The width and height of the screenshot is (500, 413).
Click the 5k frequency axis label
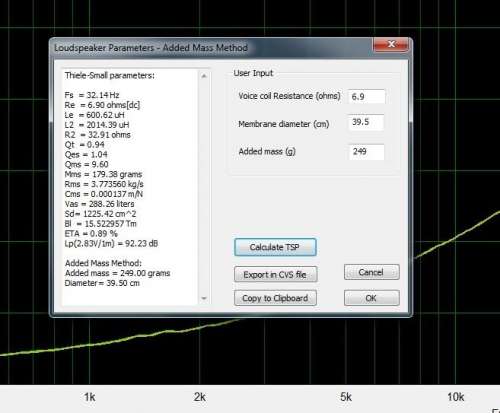[x=346, y=397]
